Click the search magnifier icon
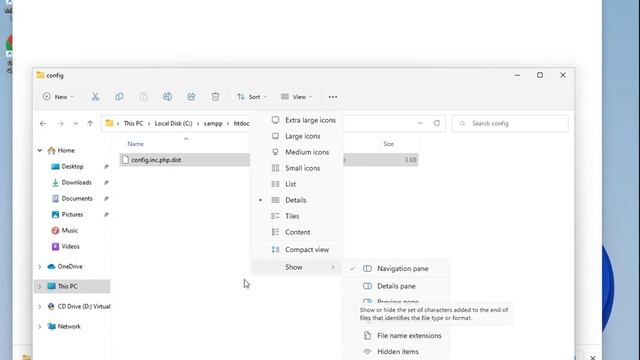The width and height of the screenshot is (640, 360). 462,123
